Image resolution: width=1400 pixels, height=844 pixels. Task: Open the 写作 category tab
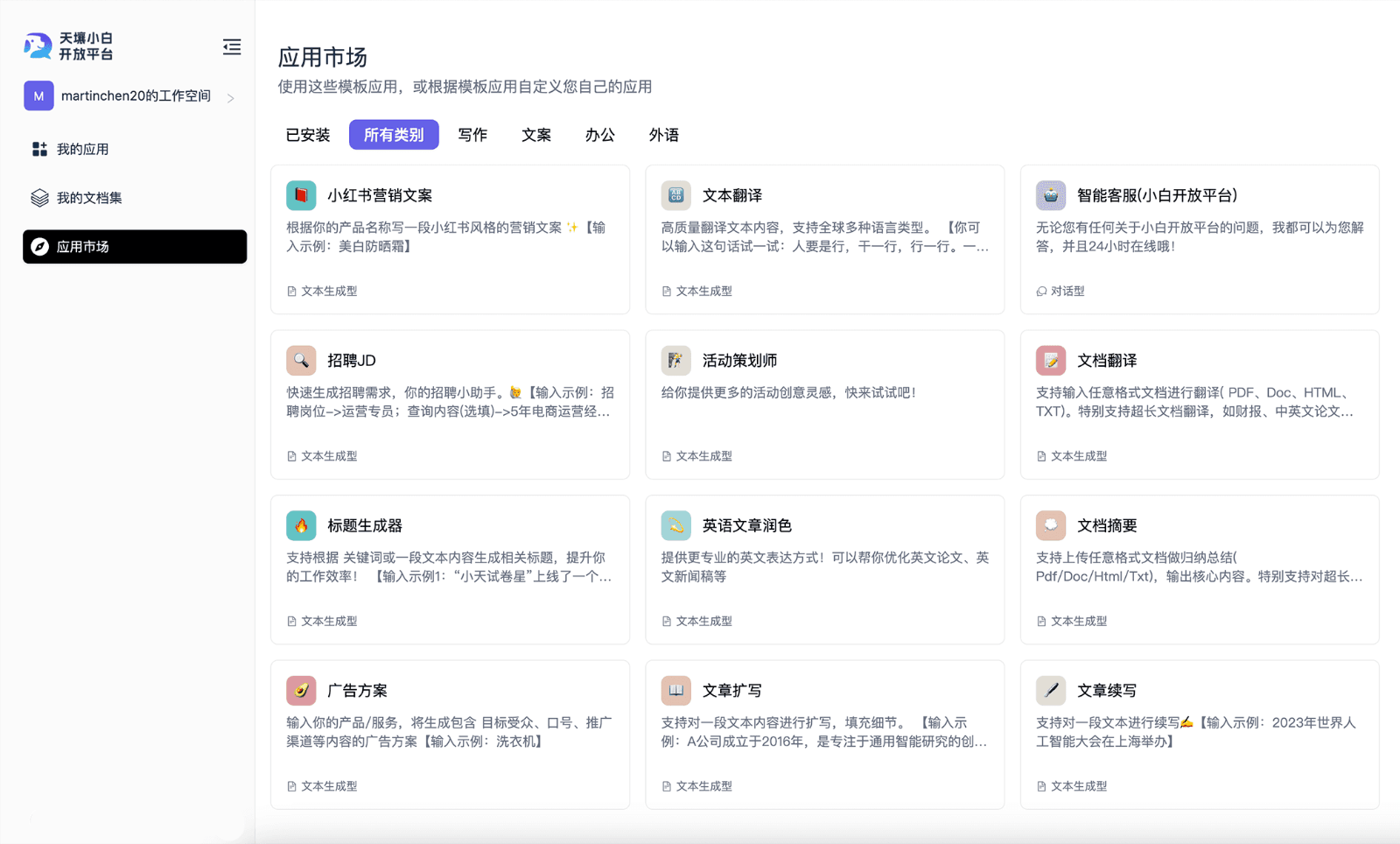coord(472,135)
